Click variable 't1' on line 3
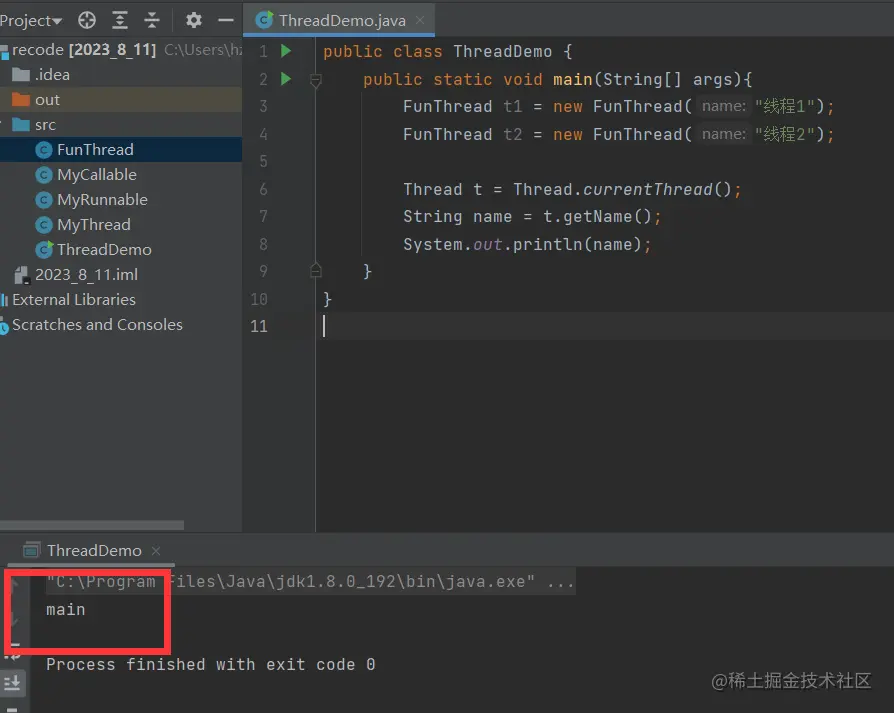The height and width of the screenshot is (713, 894). tap(513, 107)
